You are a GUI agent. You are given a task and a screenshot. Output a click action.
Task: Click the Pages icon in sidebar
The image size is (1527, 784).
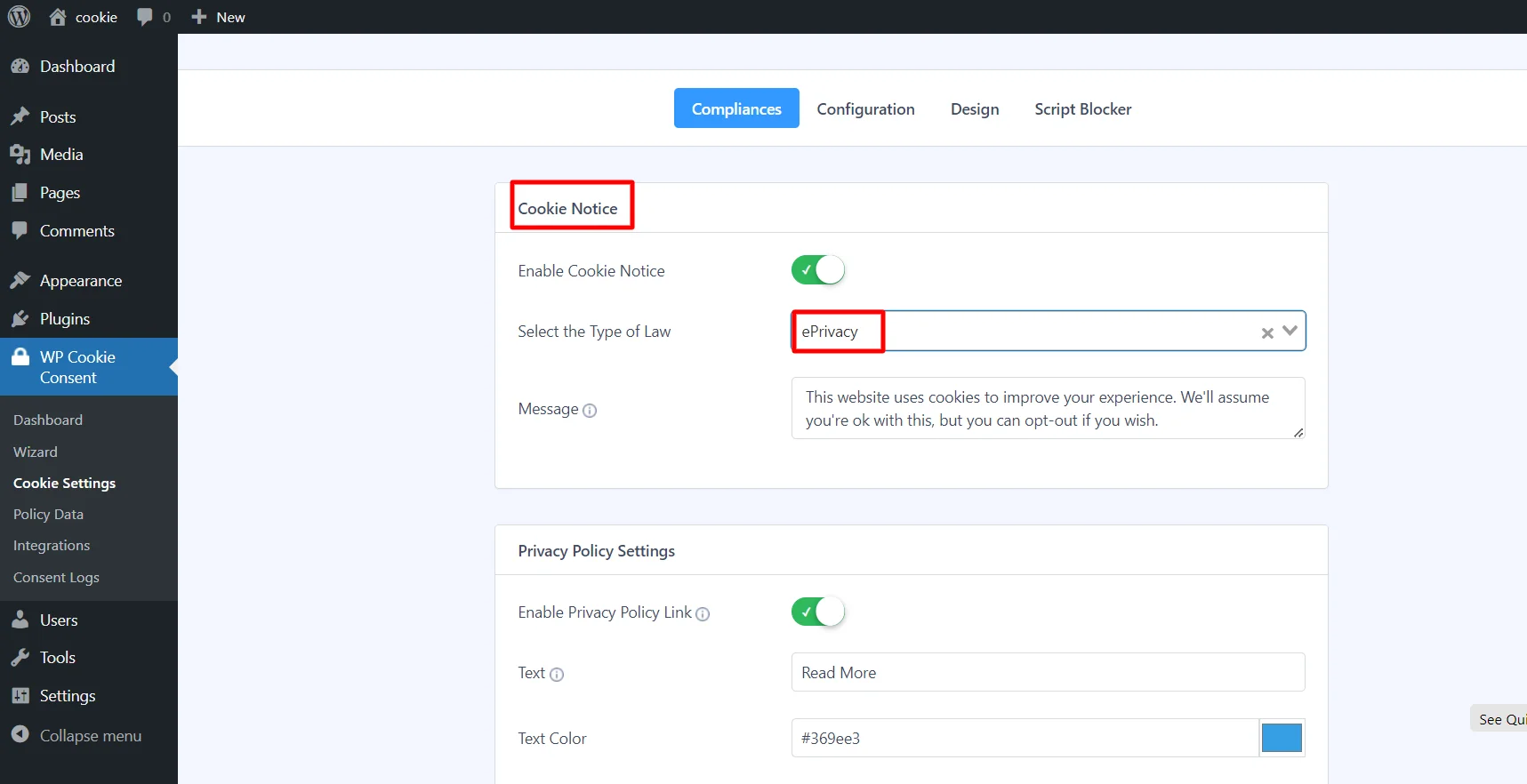pos(20,193)
